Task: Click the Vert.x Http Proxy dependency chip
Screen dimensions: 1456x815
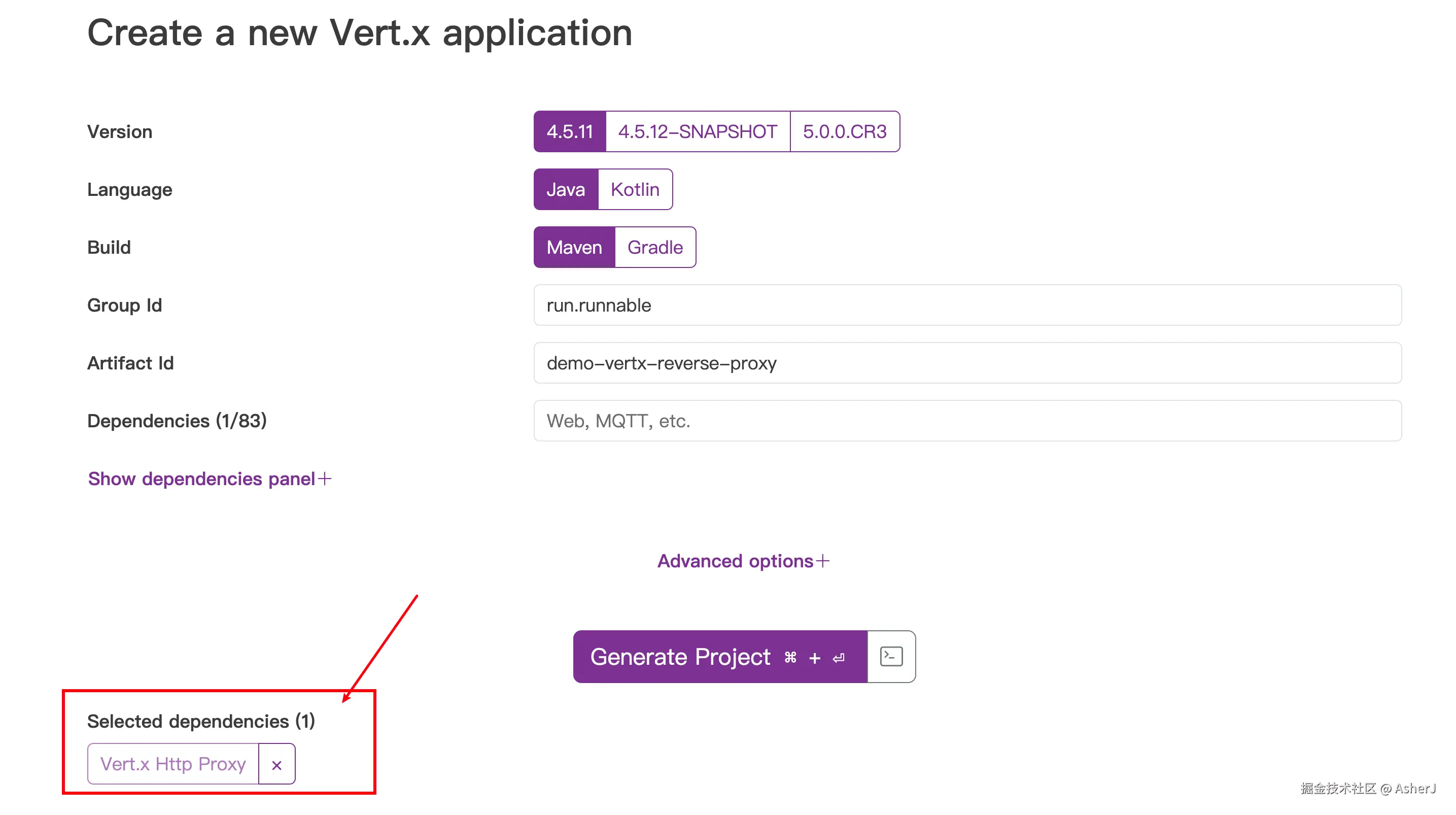Action: point(173,764)
